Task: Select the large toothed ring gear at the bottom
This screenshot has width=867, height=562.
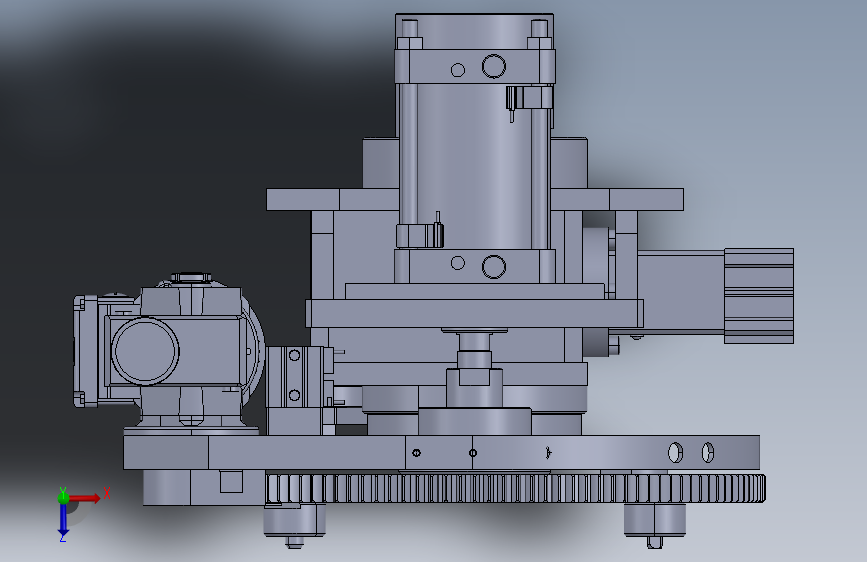Action: coord(515,488)
